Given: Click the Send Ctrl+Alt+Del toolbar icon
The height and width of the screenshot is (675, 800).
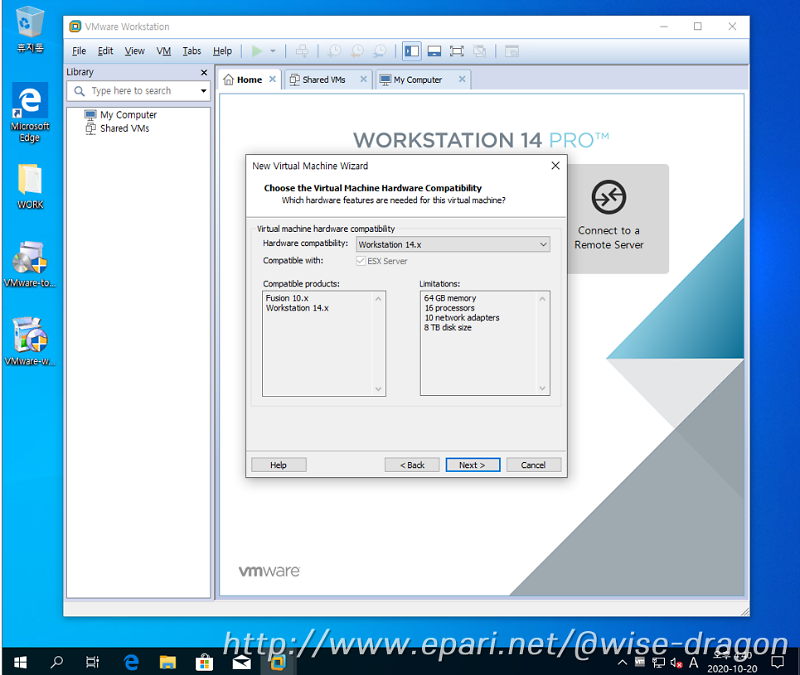Looking at the screenshot, I should [302, 51].
